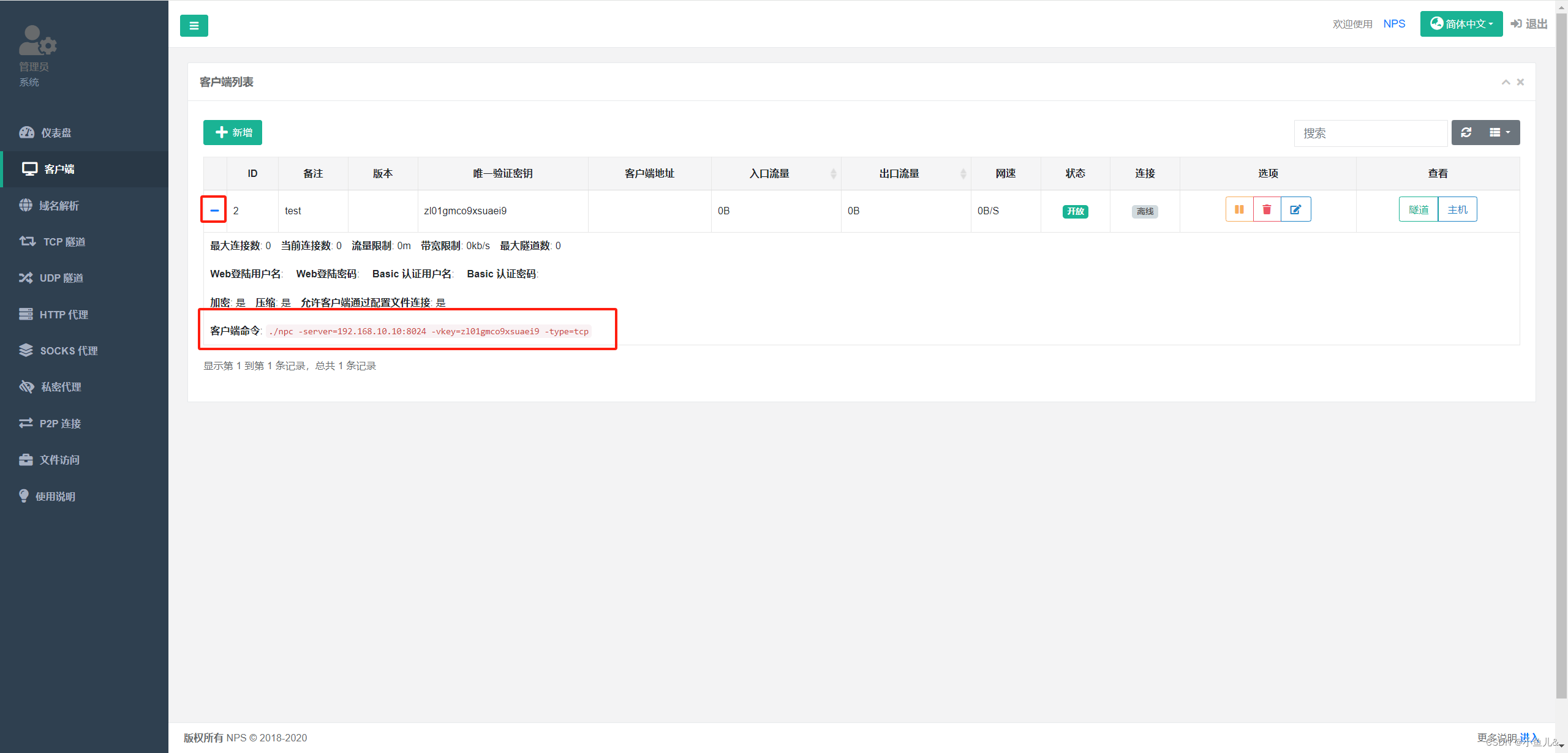
Task: Open the 域名解析 sidebar item
Action: click(84, 206)
